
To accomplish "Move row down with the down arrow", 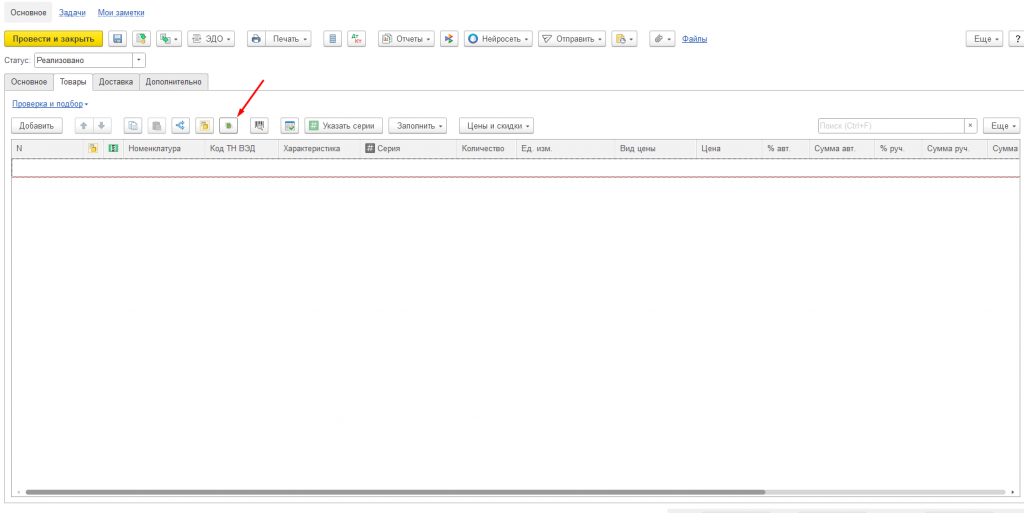I will point(101,125).
